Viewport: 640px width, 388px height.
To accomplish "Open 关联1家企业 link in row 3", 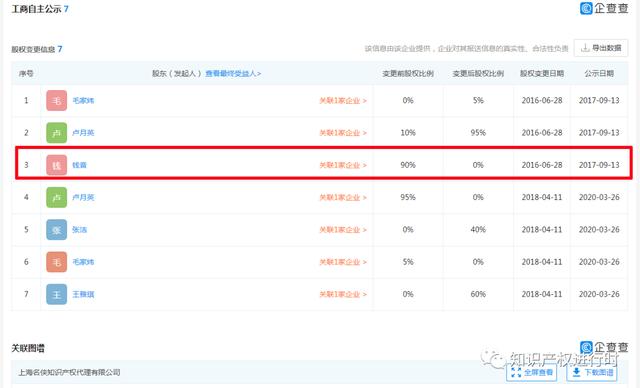I will [343, 165].
